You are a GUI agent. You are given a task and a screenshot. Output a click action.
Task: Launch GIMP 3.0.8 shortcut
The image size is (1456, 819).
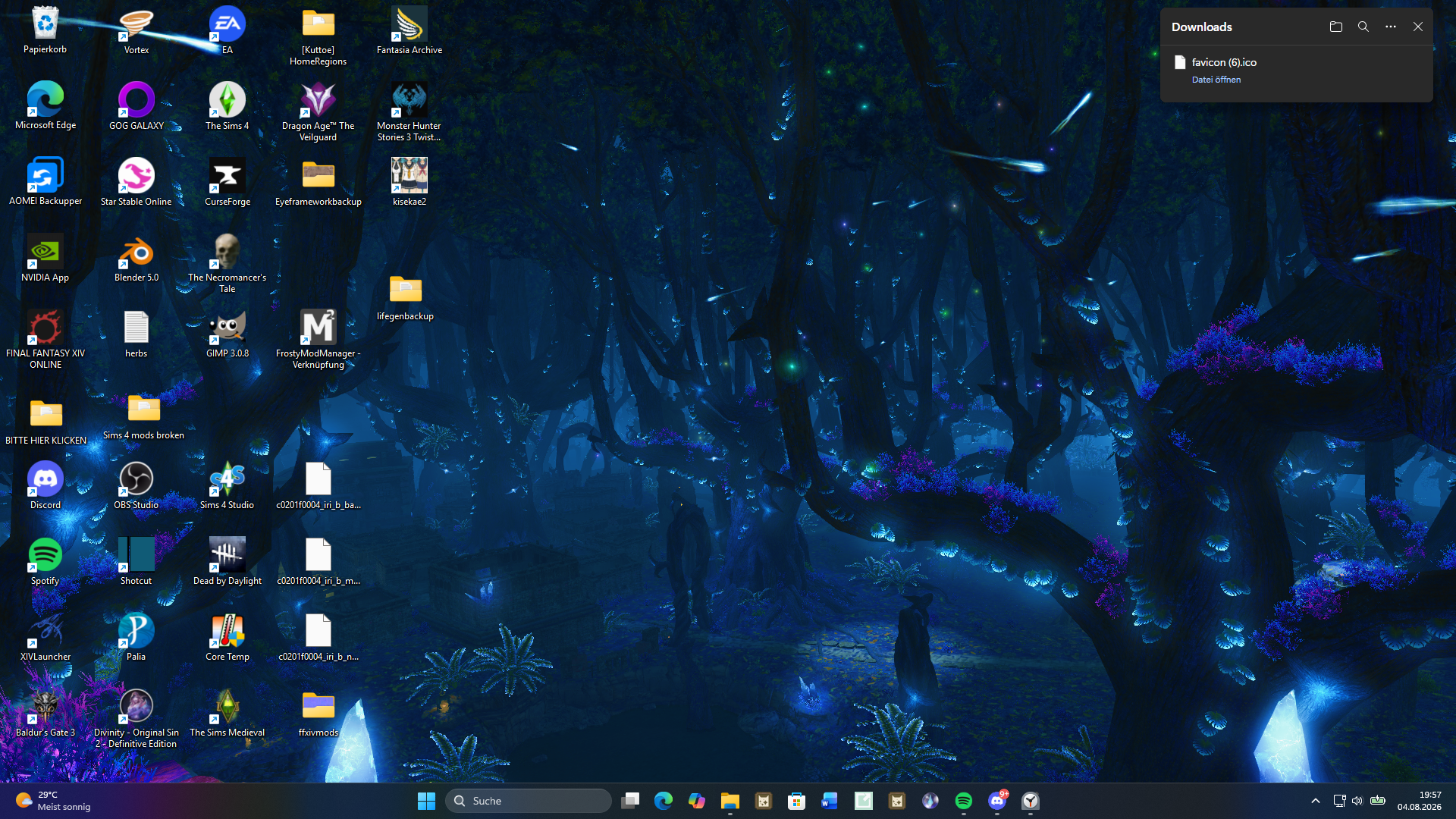(x=227, y=334)
